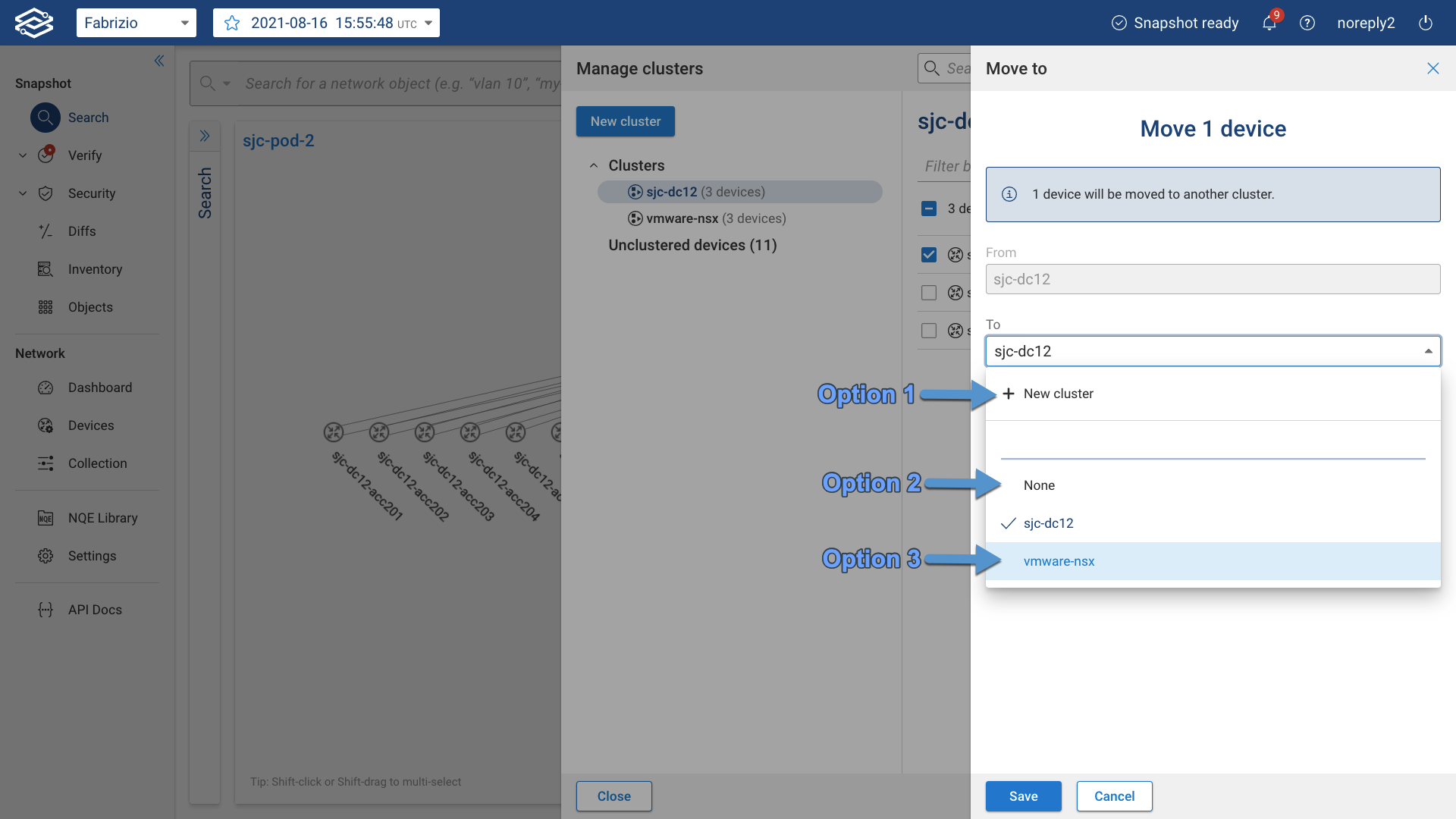Click the Forward Networks logo
1456x819 pixels.
pyautogui.click(x=33, y=22)
